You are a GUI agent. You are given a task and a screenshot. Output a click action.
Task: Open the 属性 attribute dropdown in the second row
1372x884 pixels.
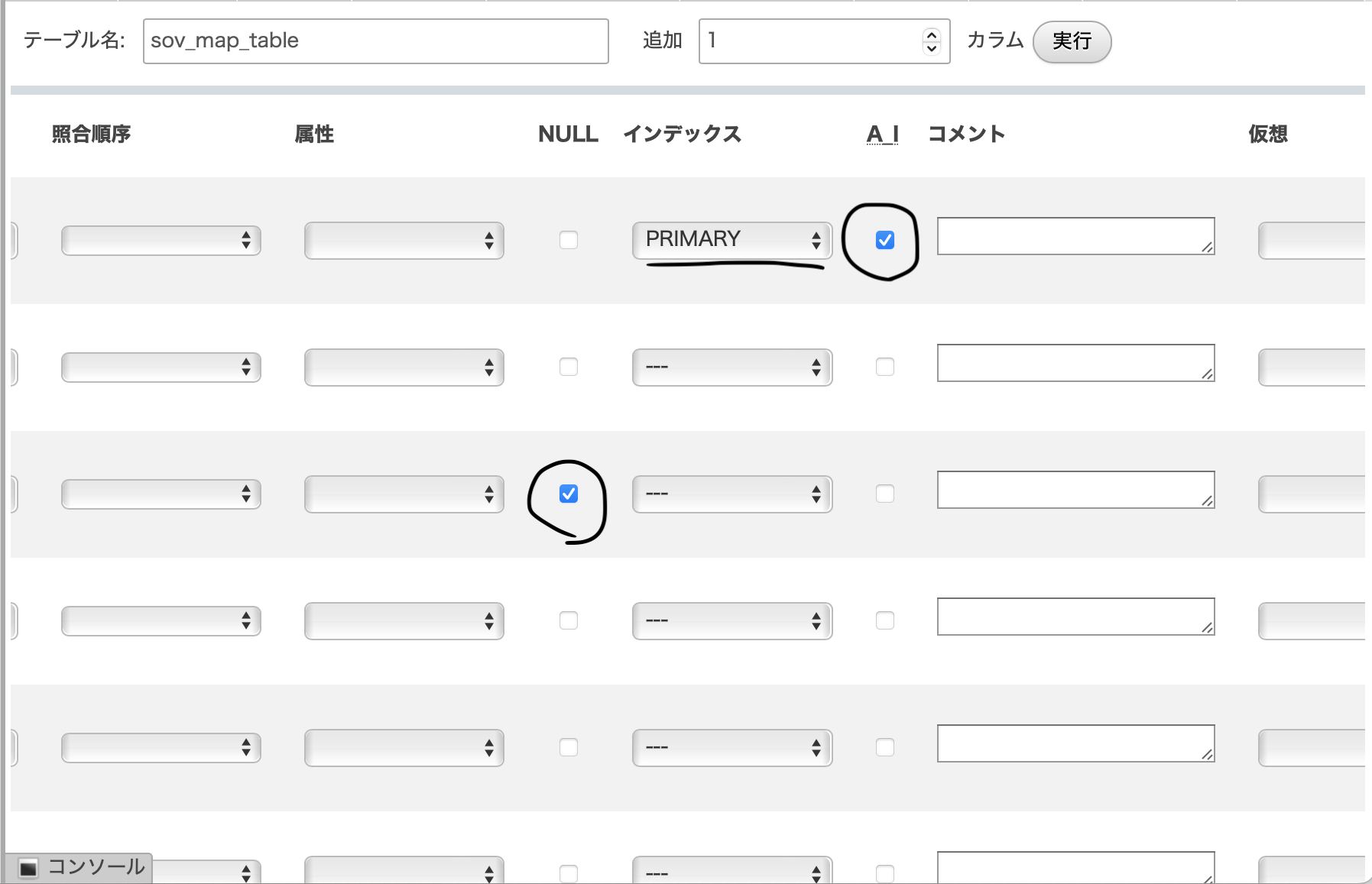click(x=404, y=368)
